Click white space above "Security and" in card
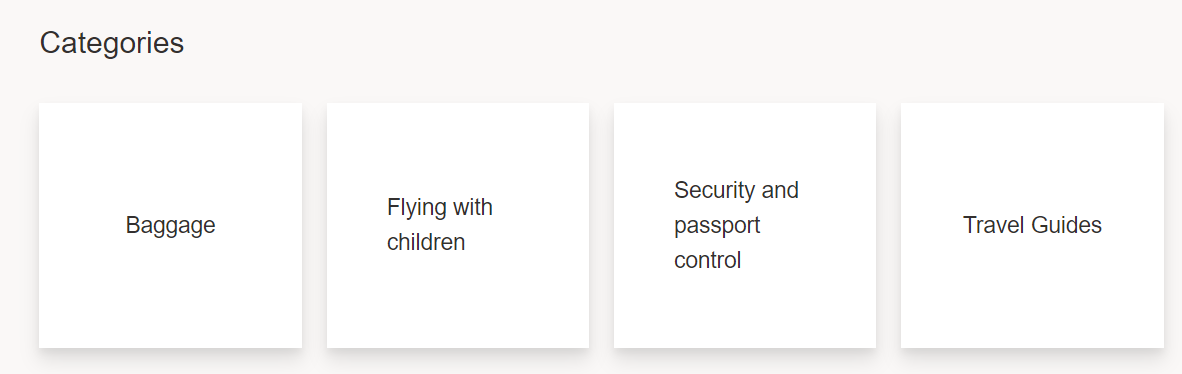The image size is (1182, 374). (736, 139)
